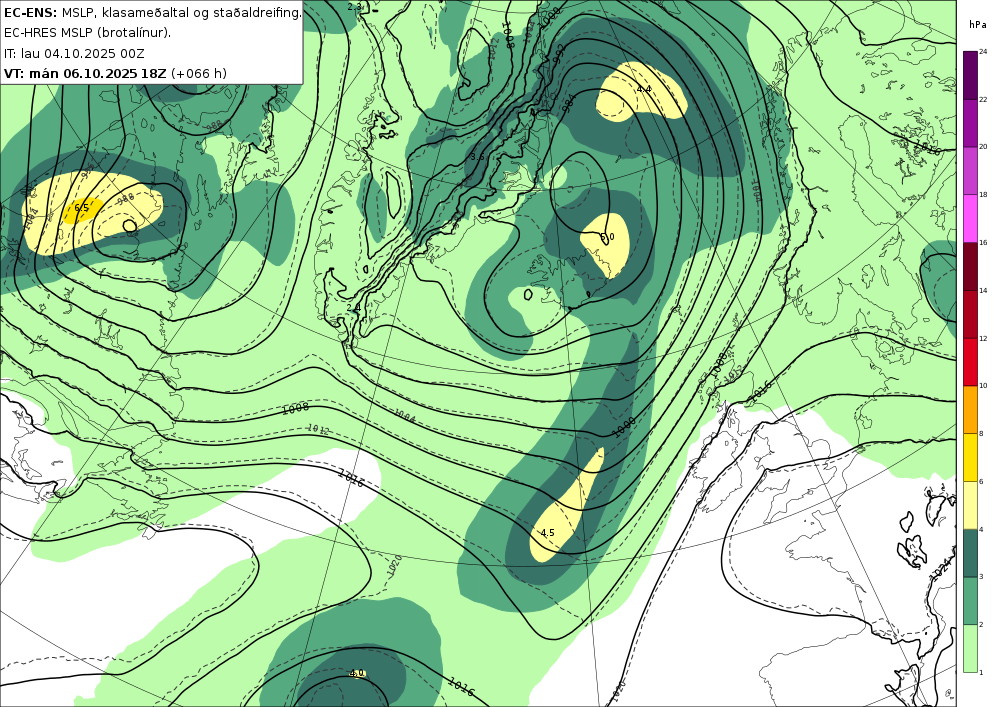Image resolution: width=1000 pixels, height=707 pixels.
Task: Click the 8 tick label on colorbar
Action: click(982, 434)
